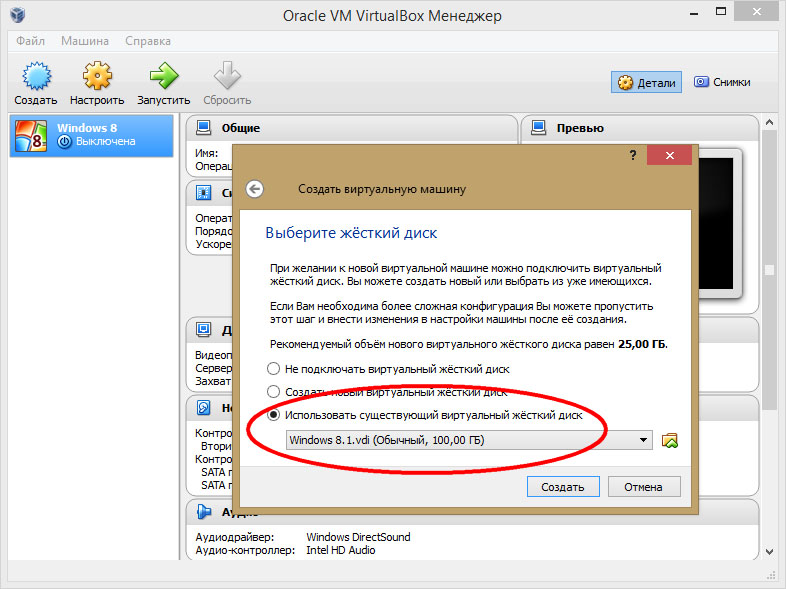The image size is (786, 589).
Task: Click the details scrollbar down arrow
Action: click(x=770, y=551)
